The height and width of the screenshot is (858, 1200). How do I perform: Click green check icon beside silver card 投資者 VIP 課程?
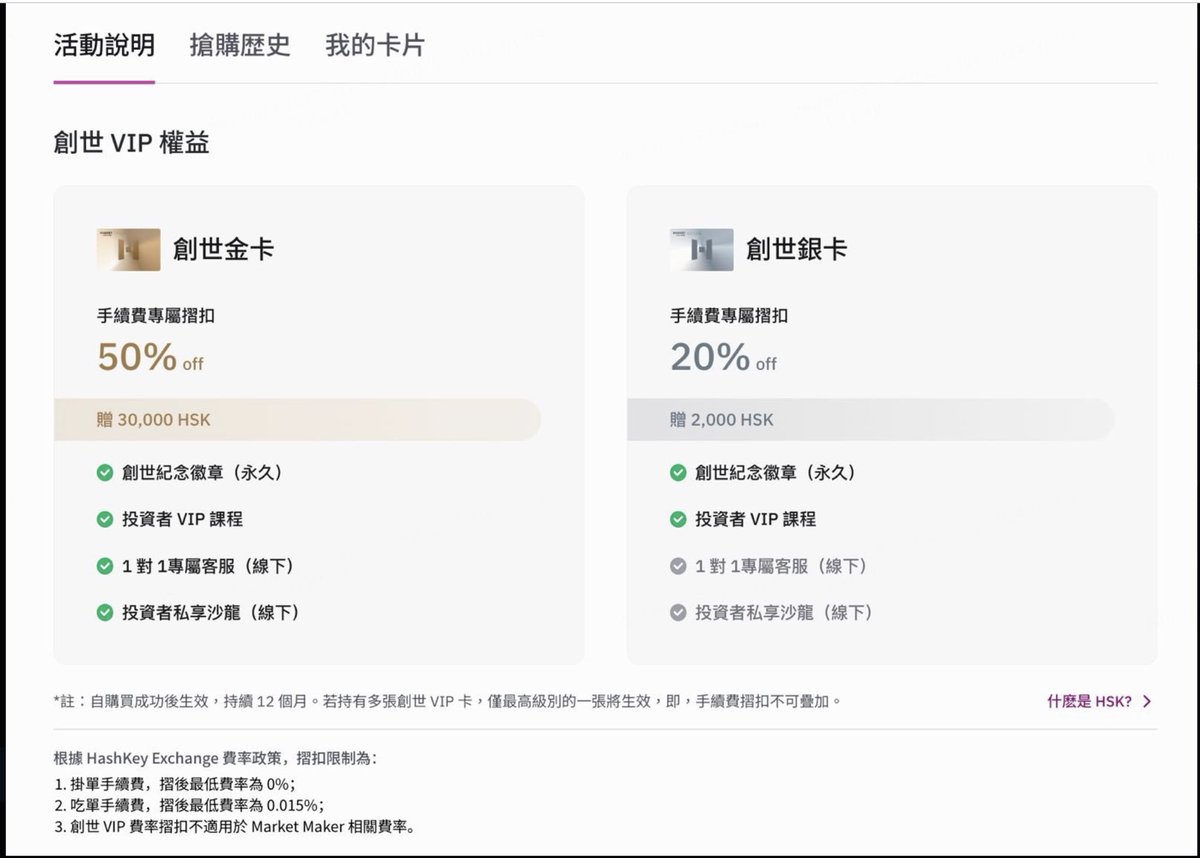(x=678, y=520)
